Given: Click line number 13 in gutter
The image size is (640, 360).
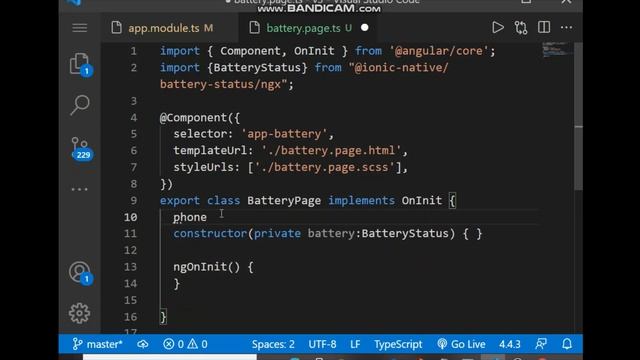Looking at the screenshot, I should click(130, 267).
